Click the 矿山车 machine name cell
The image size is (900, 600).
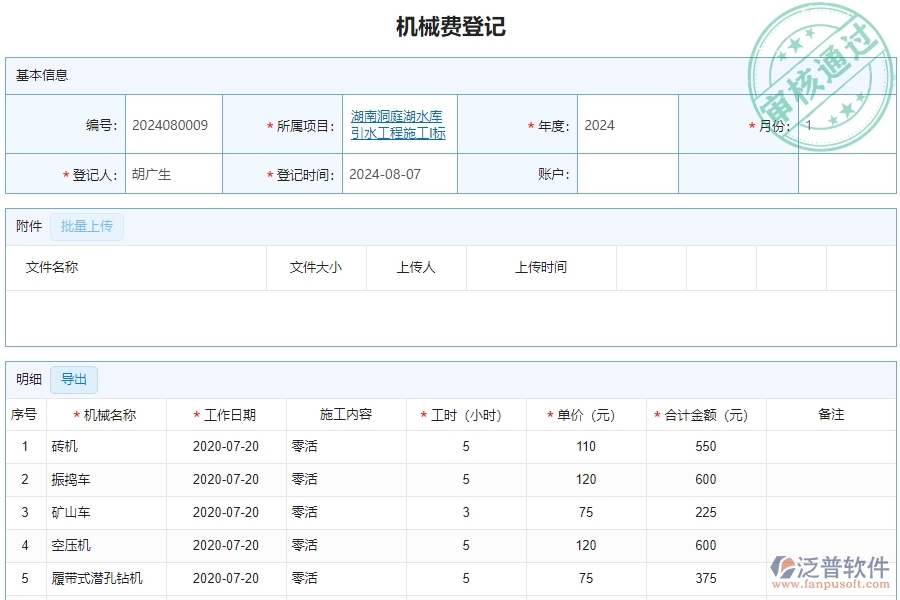point(71,513)
